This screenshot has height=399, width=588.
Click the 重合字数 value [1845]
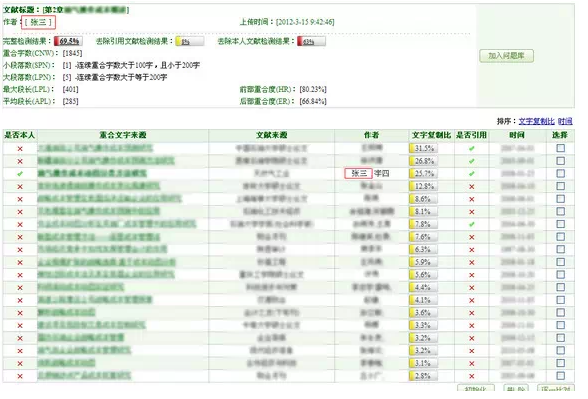[x=72, y=53]
